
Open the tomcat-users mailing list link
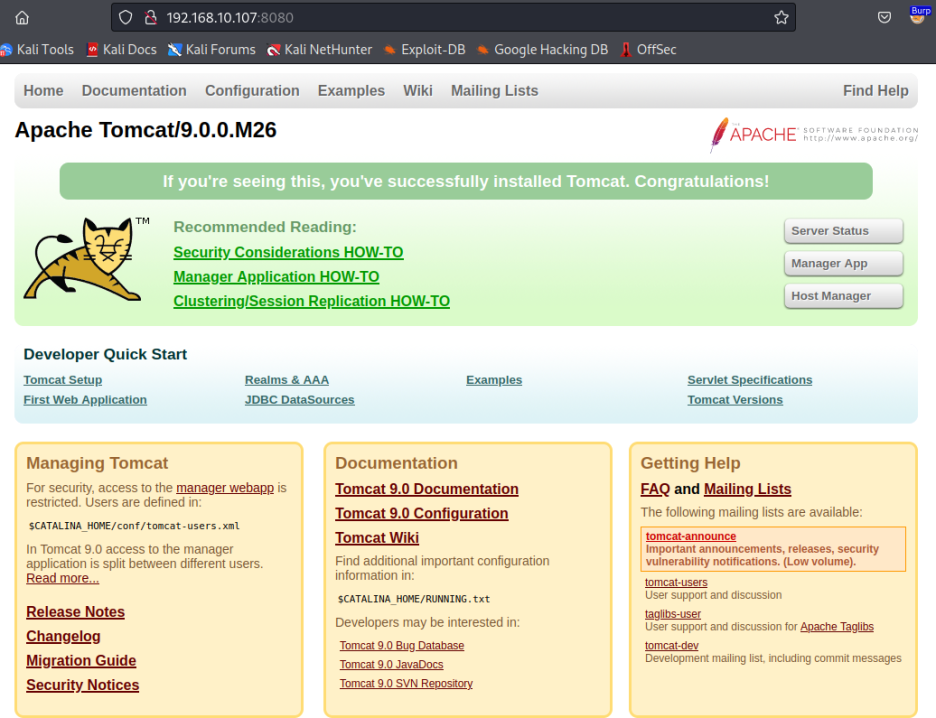click(676, 583)
